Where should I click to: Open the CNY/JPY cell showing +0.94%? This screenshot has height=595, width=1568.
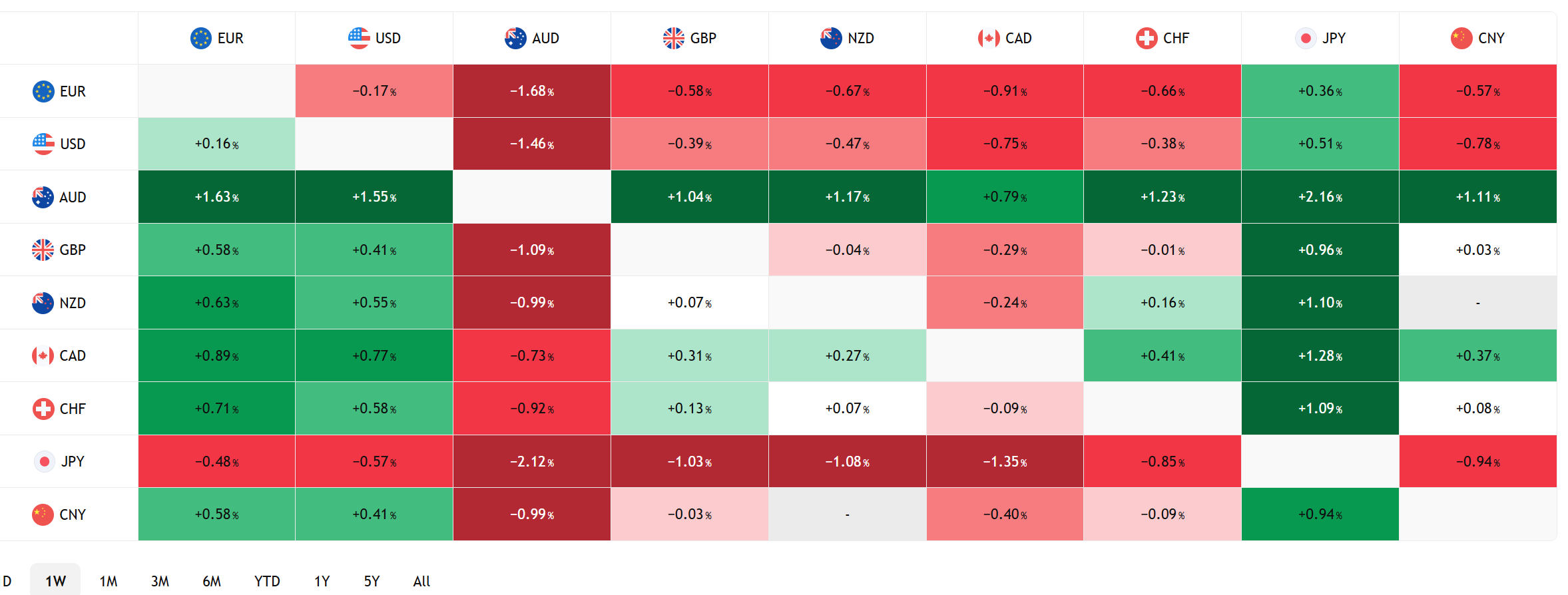[1320, 514]
